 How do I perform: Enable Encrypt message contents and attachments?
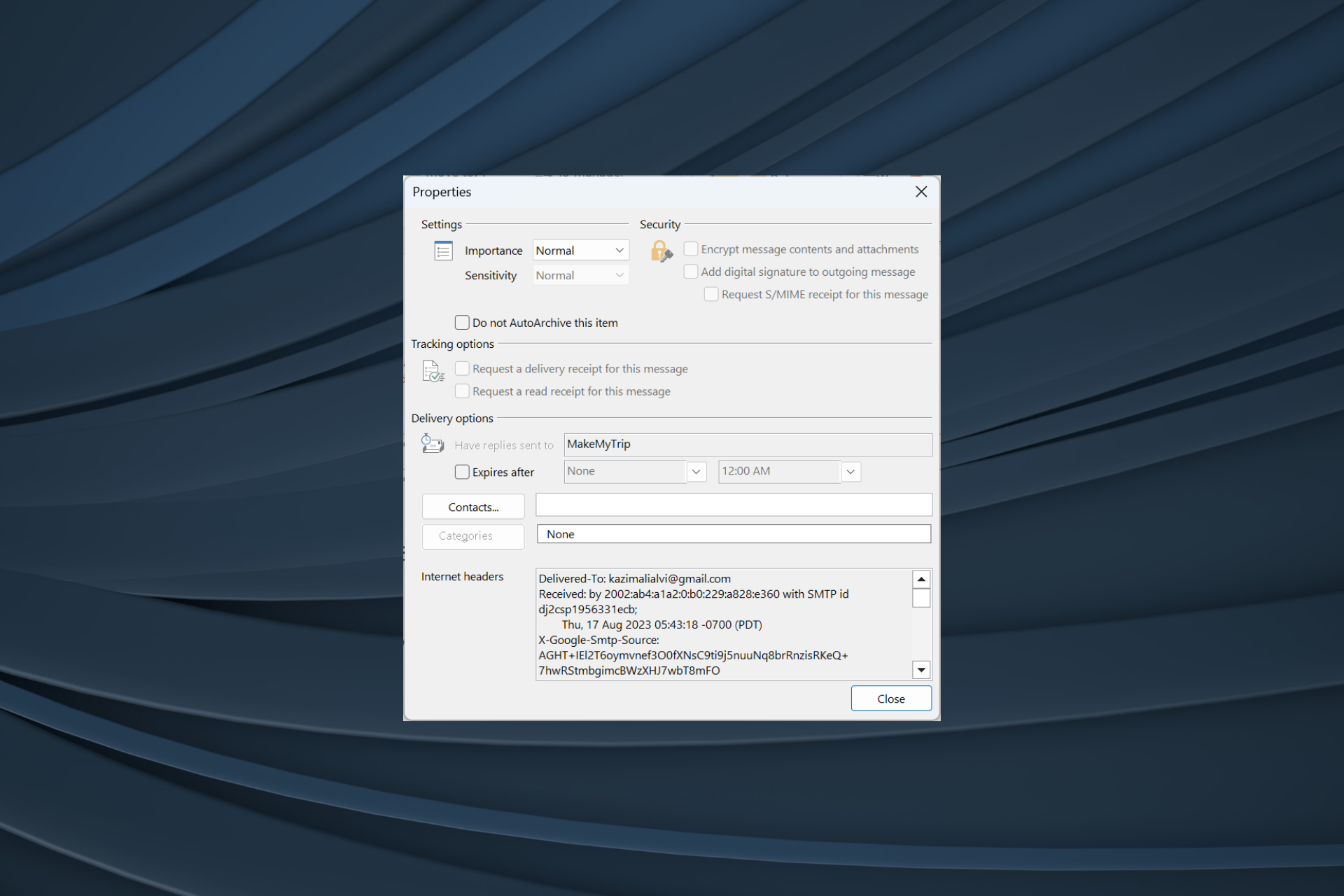(x=689, y=248)
